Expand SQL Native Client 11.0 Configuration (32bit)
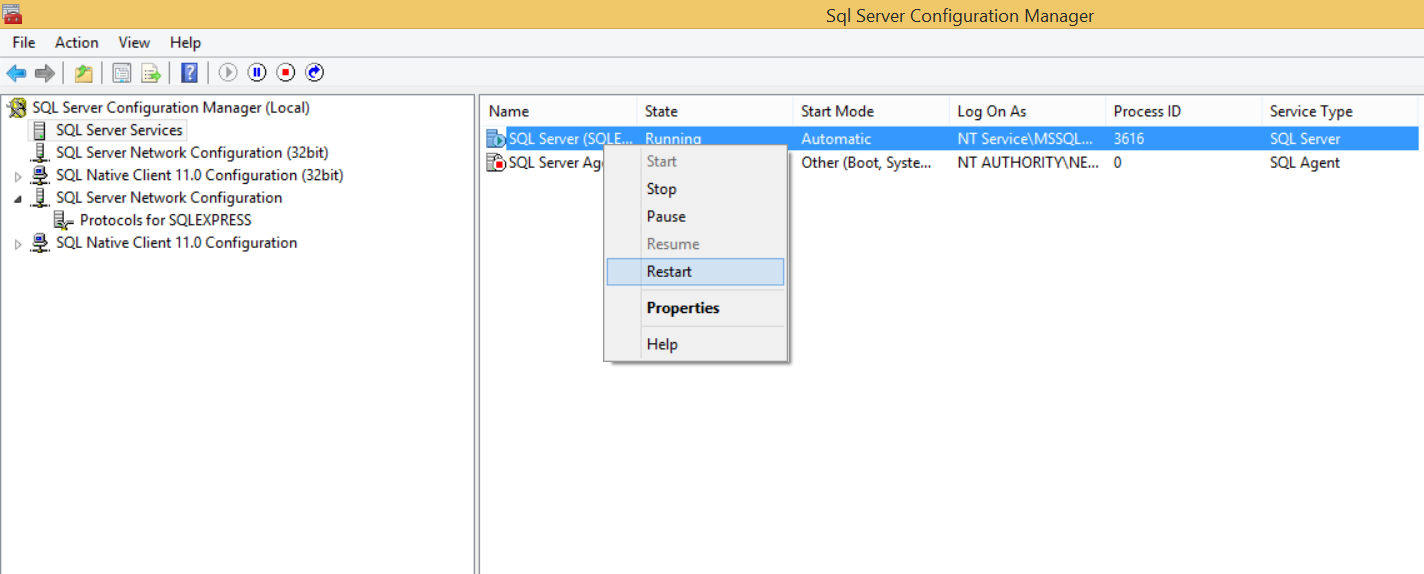The width and height of the screenshot is (1424, 574). tap(17, 176)
